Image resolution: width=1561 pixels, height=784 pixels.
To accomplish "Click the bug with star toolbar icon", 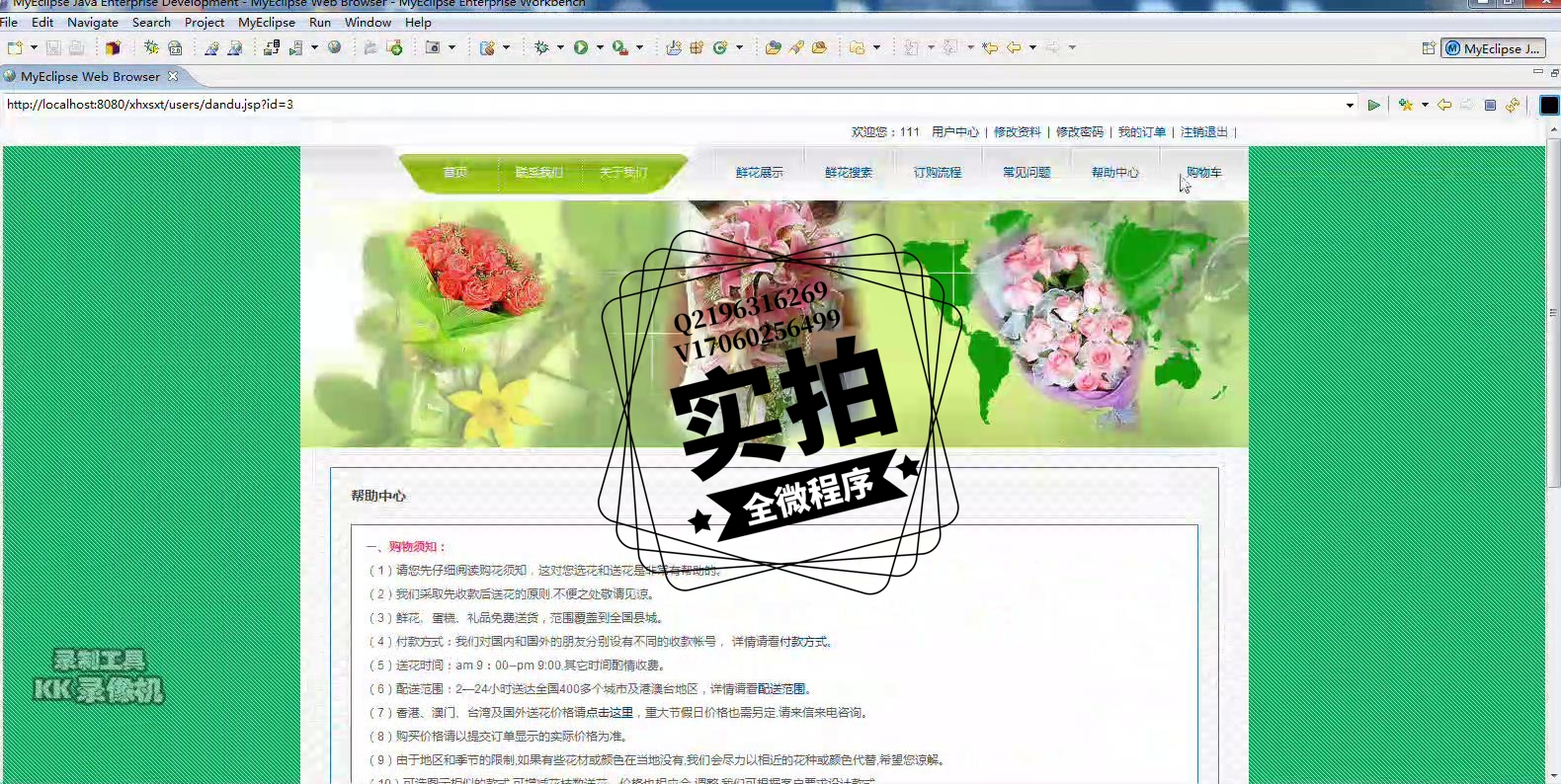I will (x=151, y=47).
